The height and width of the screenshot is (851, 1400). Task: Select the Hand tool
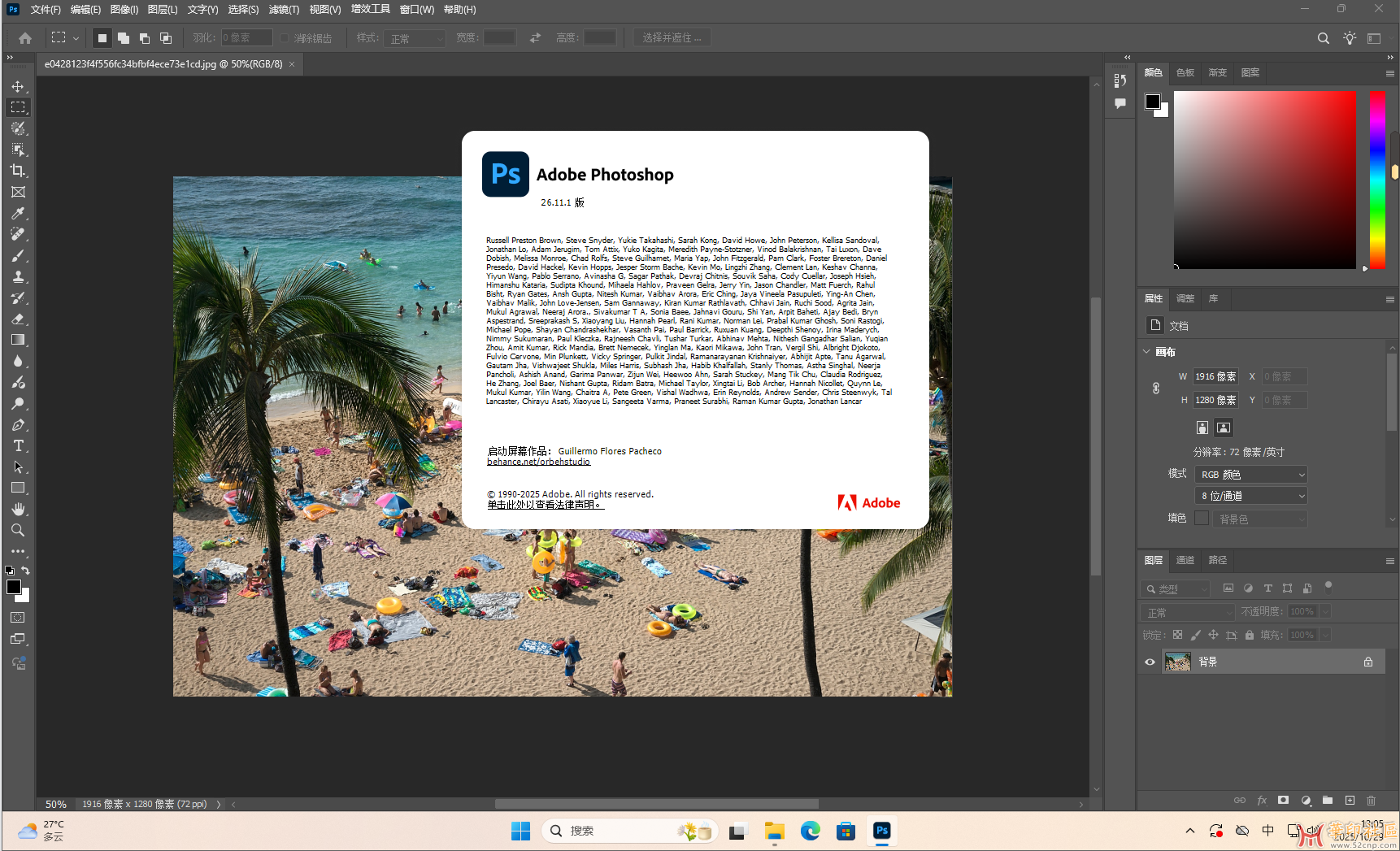[18, 510]
